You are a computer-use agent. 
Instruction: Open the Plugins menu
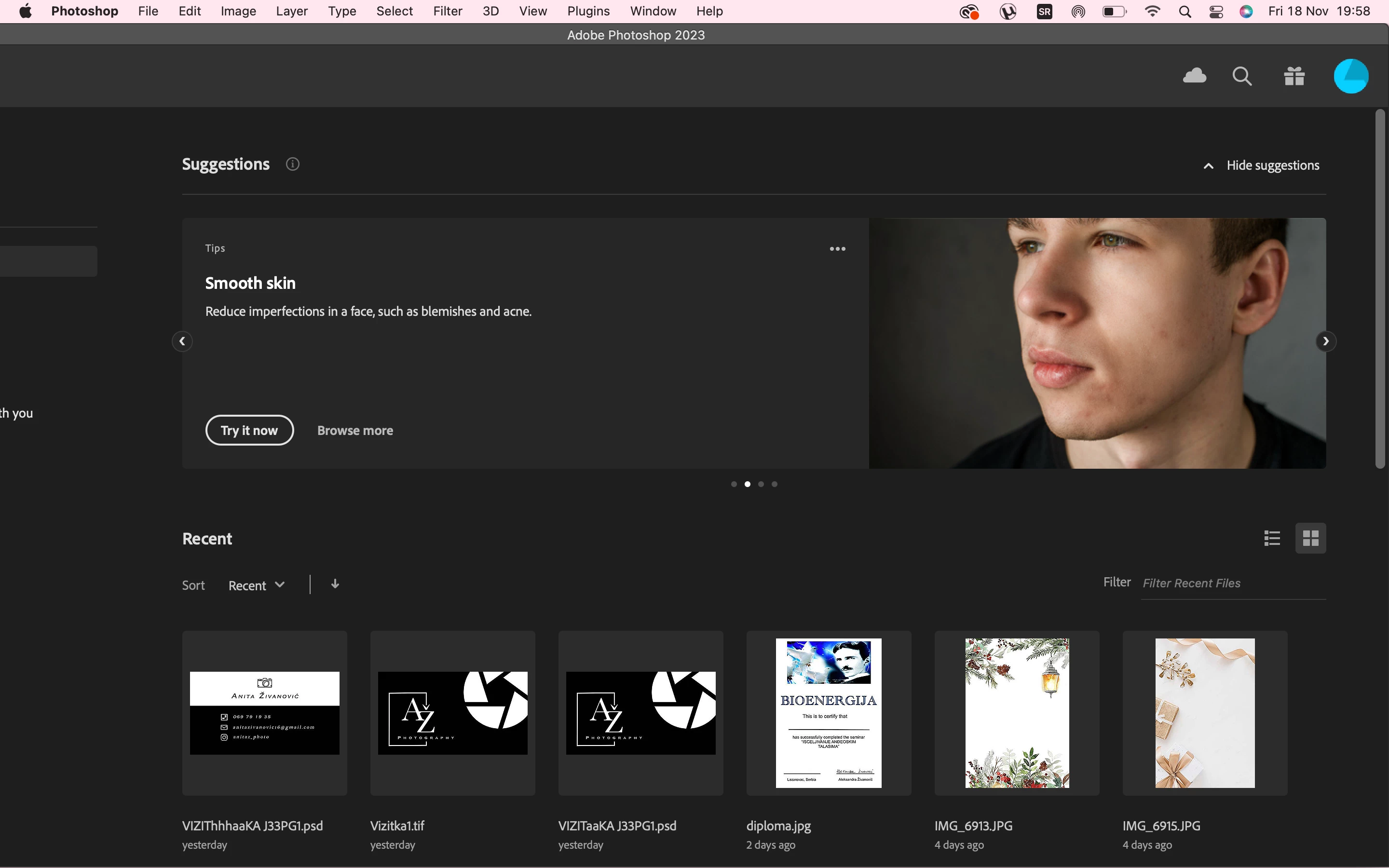[588, 12]
